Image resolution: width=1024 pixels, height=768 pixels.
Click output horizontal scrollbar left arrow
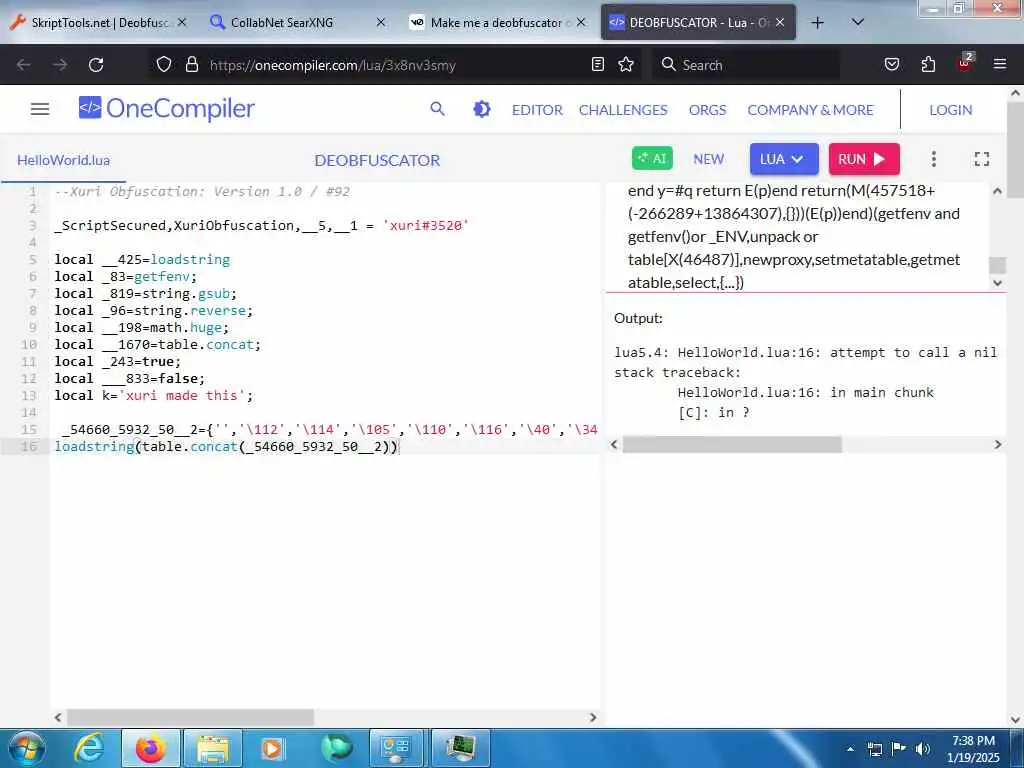pos(614,445)
